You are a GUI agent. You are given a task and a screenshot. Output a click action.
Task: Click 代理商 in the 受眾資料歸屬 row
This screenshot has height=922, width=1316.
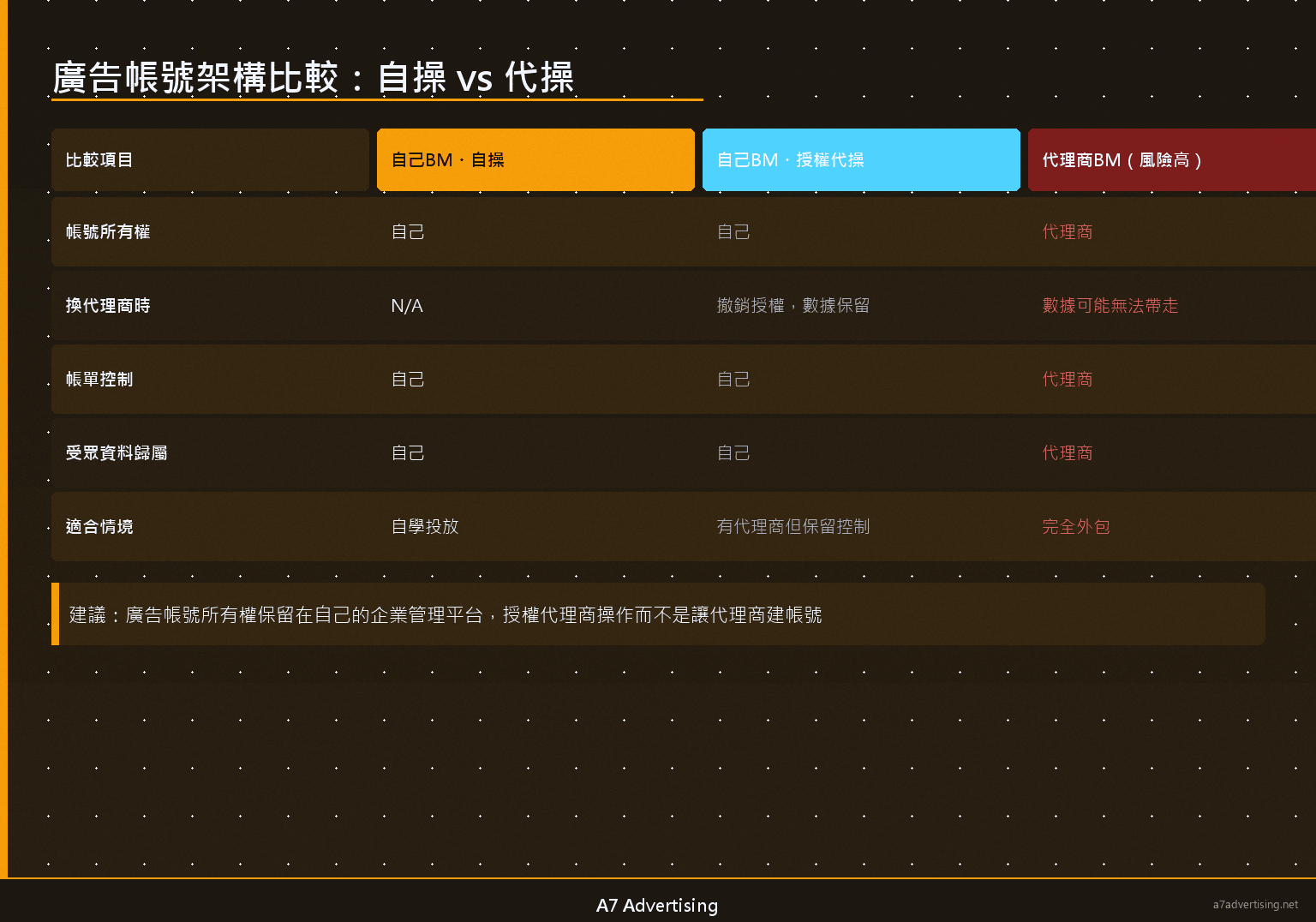(1068, 453)
